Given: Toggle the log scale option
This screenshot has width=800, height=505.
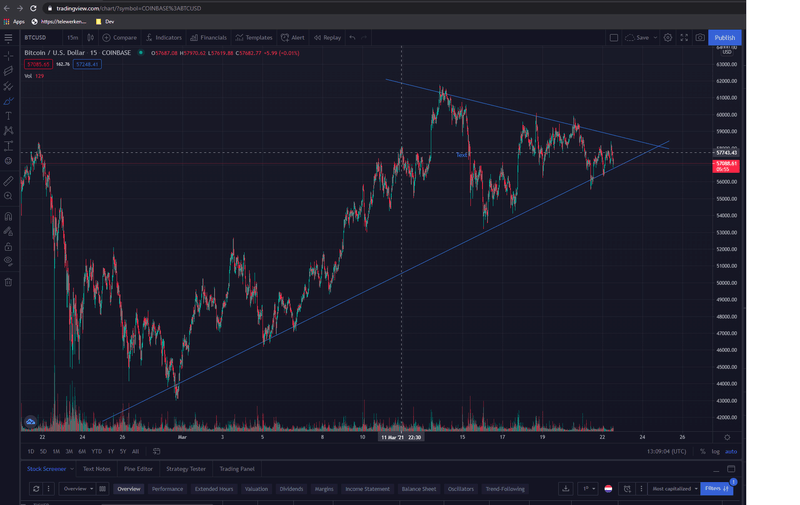Looking at the screenshot, I should click(x=715, y=451).
